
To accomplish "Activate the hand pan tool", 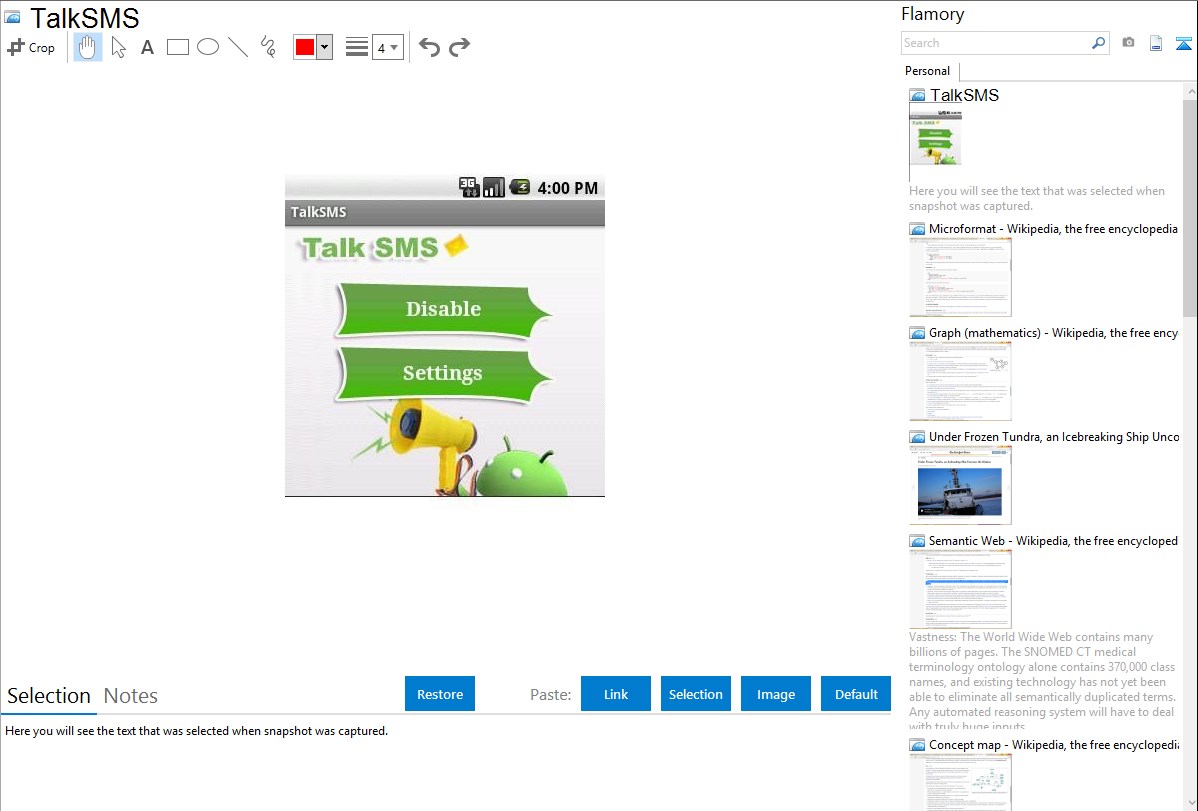I will [87, 47].
